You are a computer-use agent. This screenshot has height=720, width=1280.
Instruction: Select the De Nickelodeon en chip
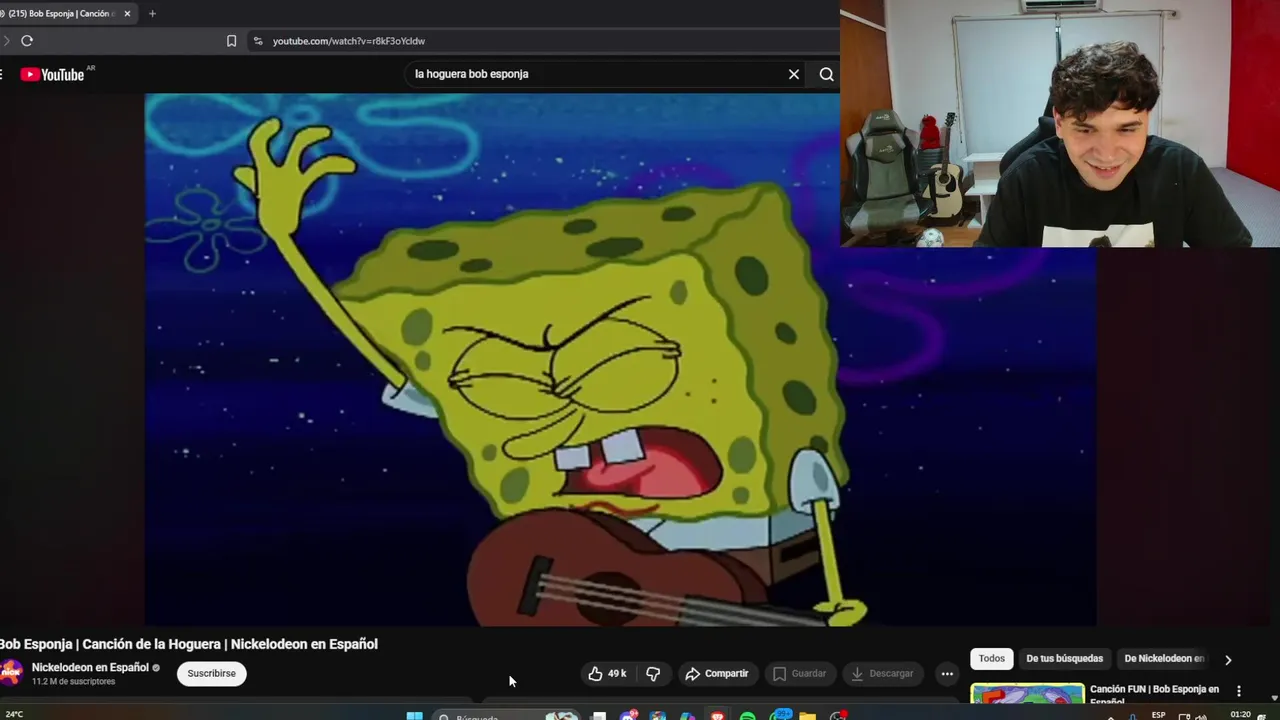point(1164,658)
